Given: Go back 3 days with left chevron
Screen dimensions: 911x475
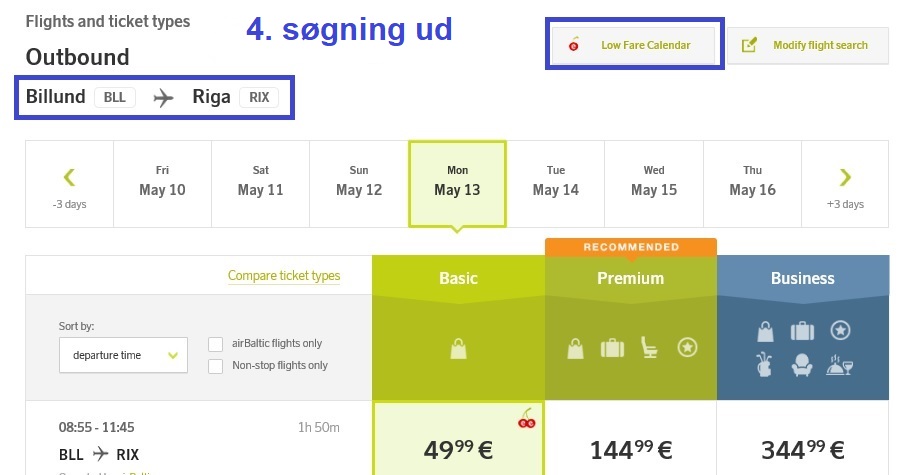Looking at the screenshot, I should (x=69, y=185).
